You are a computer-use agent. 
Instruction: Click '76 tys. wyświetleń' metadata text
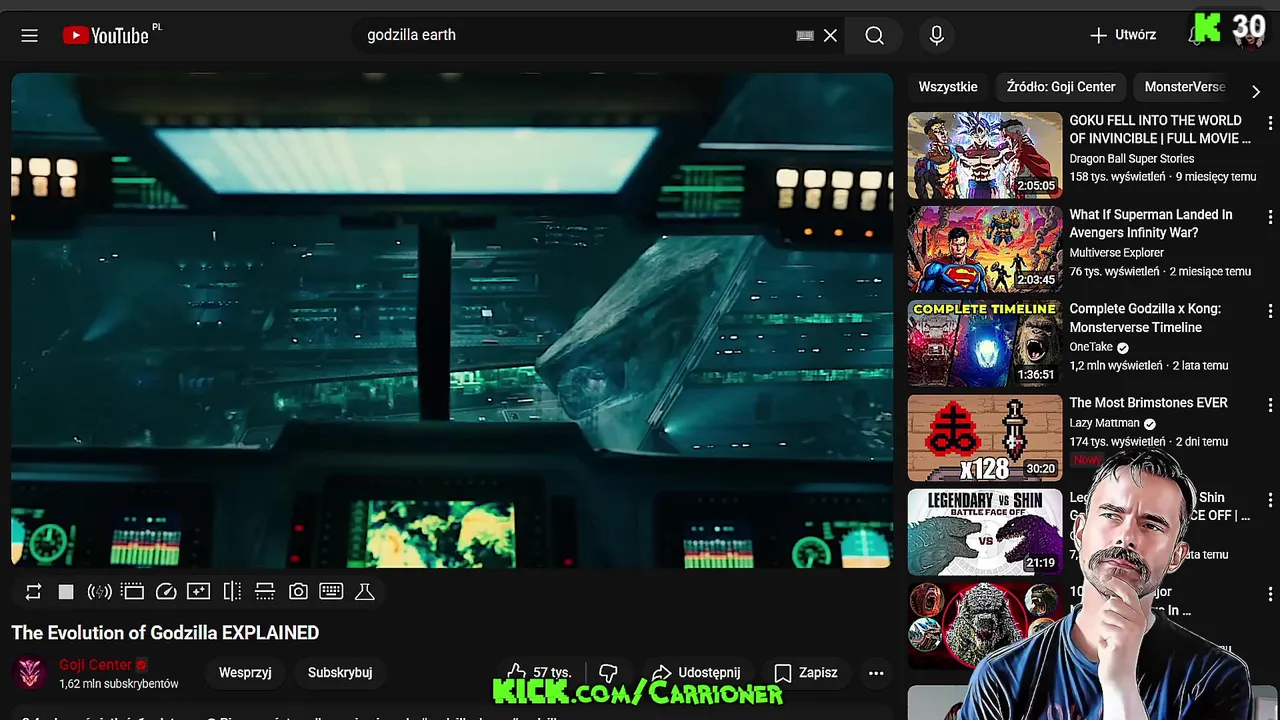1115,271
